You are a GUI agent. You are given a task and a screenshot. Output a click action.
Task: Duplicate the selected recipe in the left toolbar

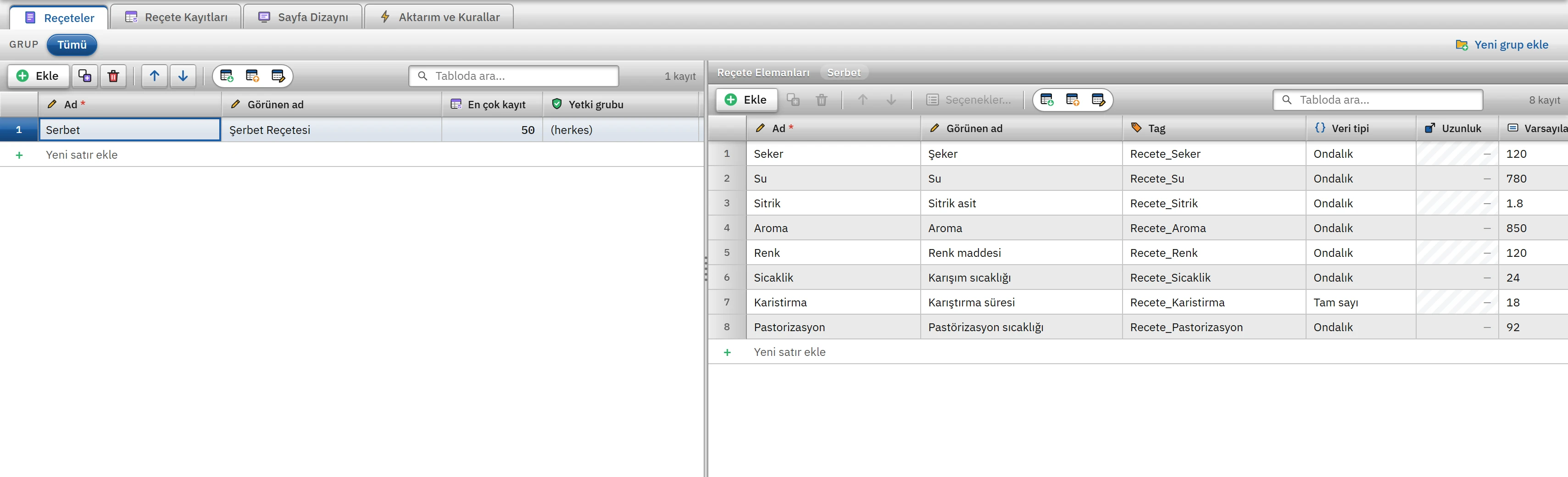[85, 76]
